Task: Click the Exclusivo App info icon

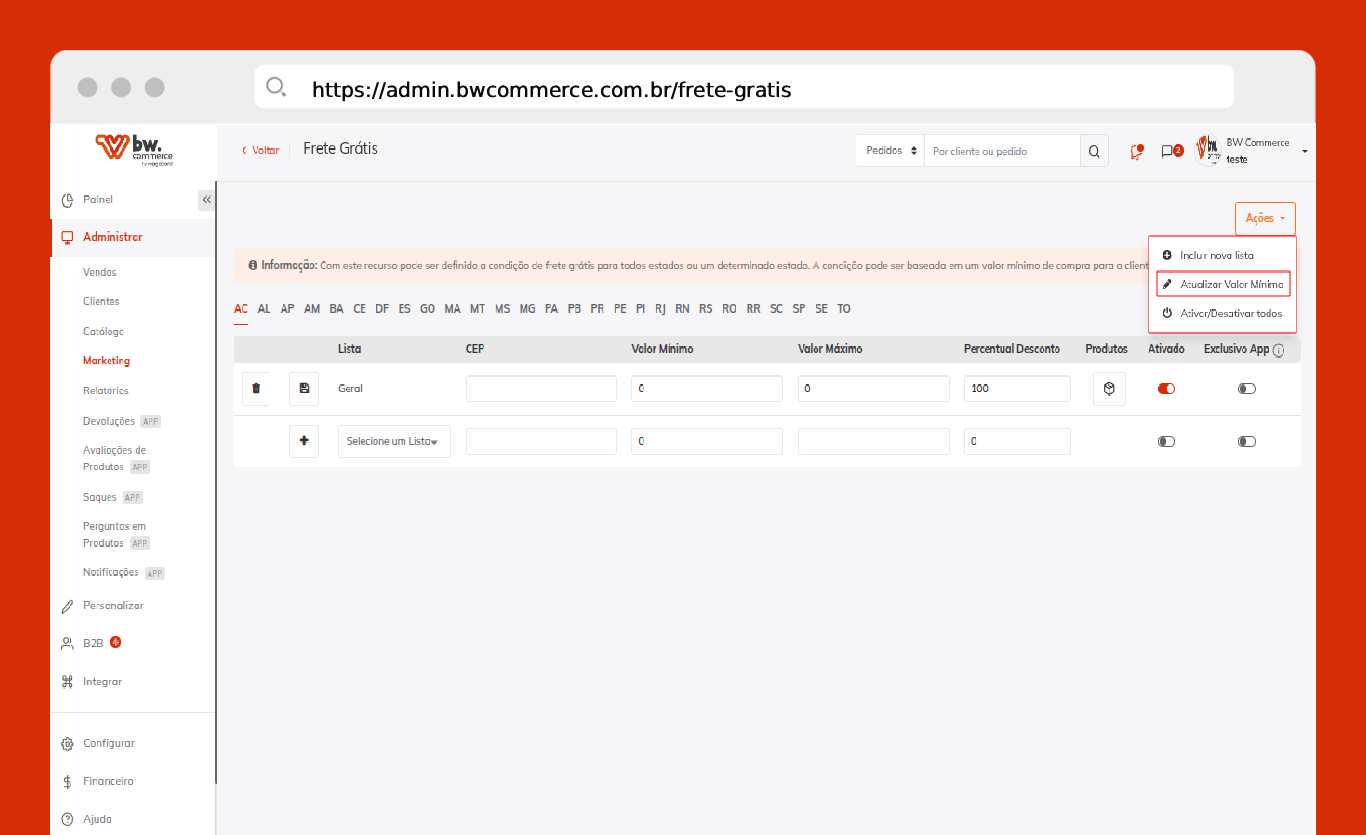Action: [1279, 350]
